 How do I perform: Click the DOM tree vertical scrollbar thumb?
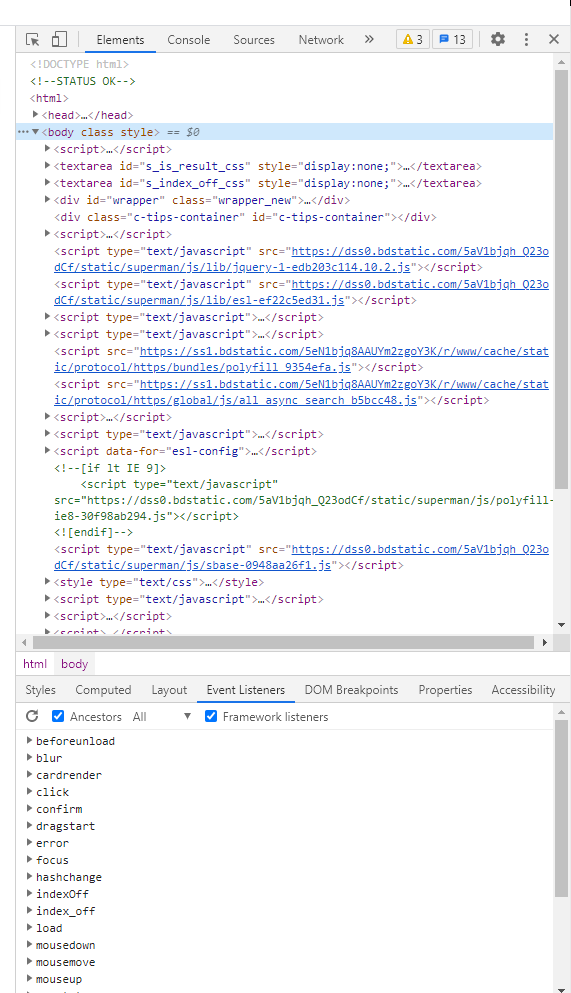tap(562, 279)
